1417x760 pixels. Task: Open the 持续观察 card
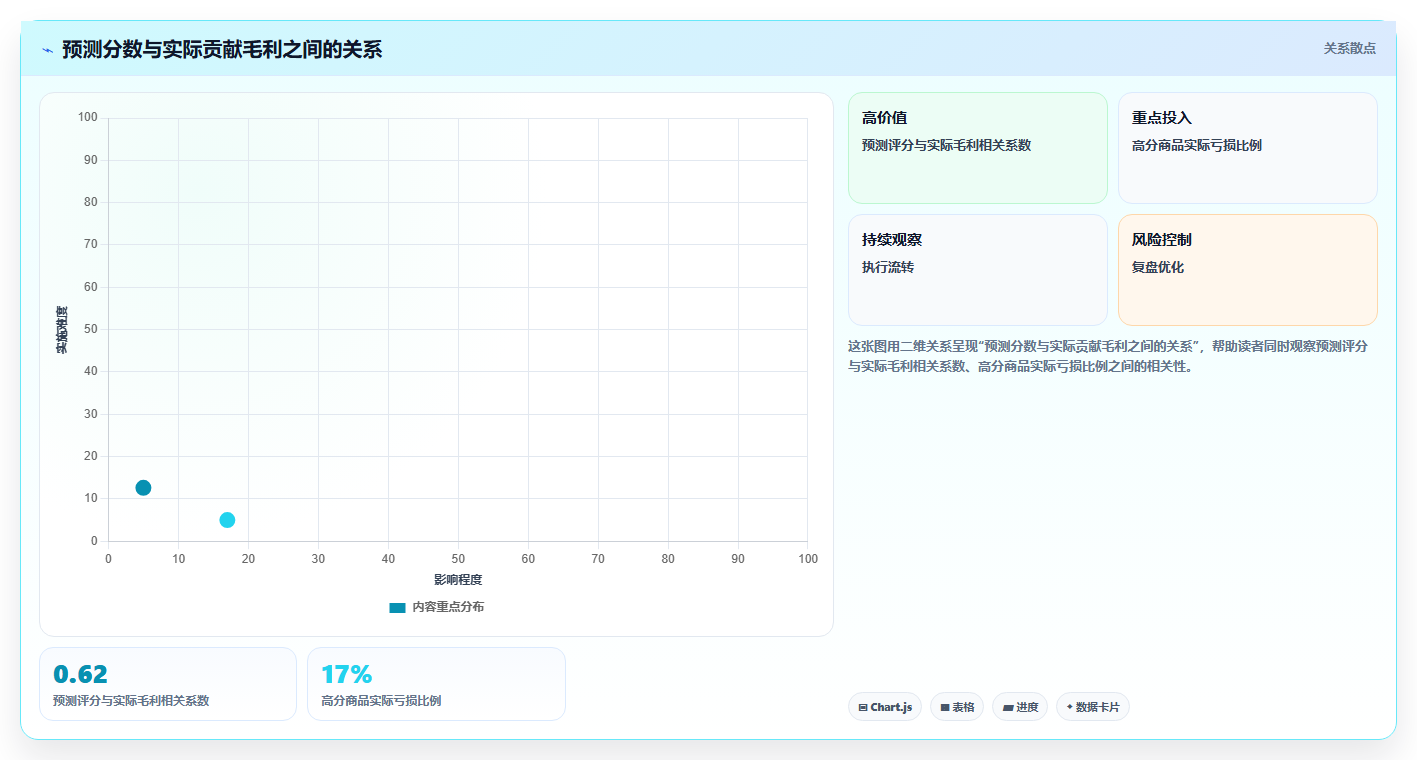(x=978, y=270)
